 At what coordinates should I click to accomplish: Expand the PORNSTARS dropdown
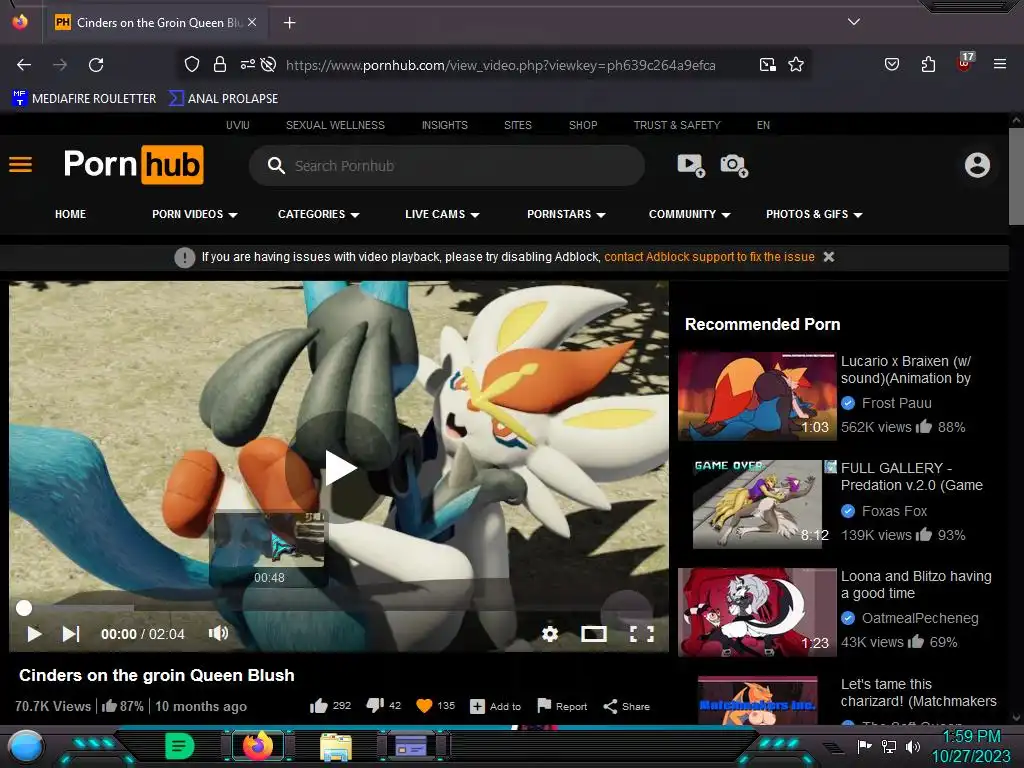(566, 214)
